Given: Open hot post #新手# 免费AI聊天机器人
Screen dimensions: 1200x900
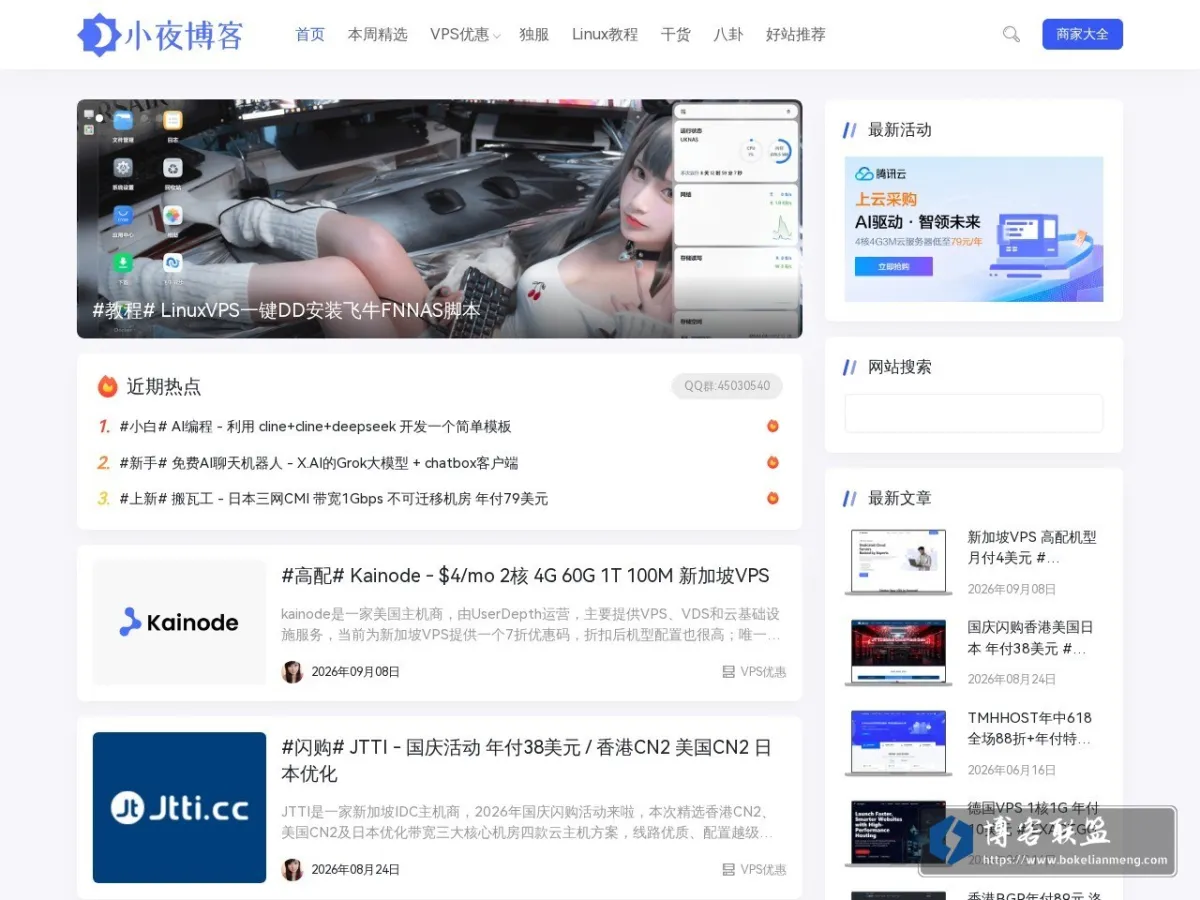Looking at the screenshot, I should tap(318, 462).
